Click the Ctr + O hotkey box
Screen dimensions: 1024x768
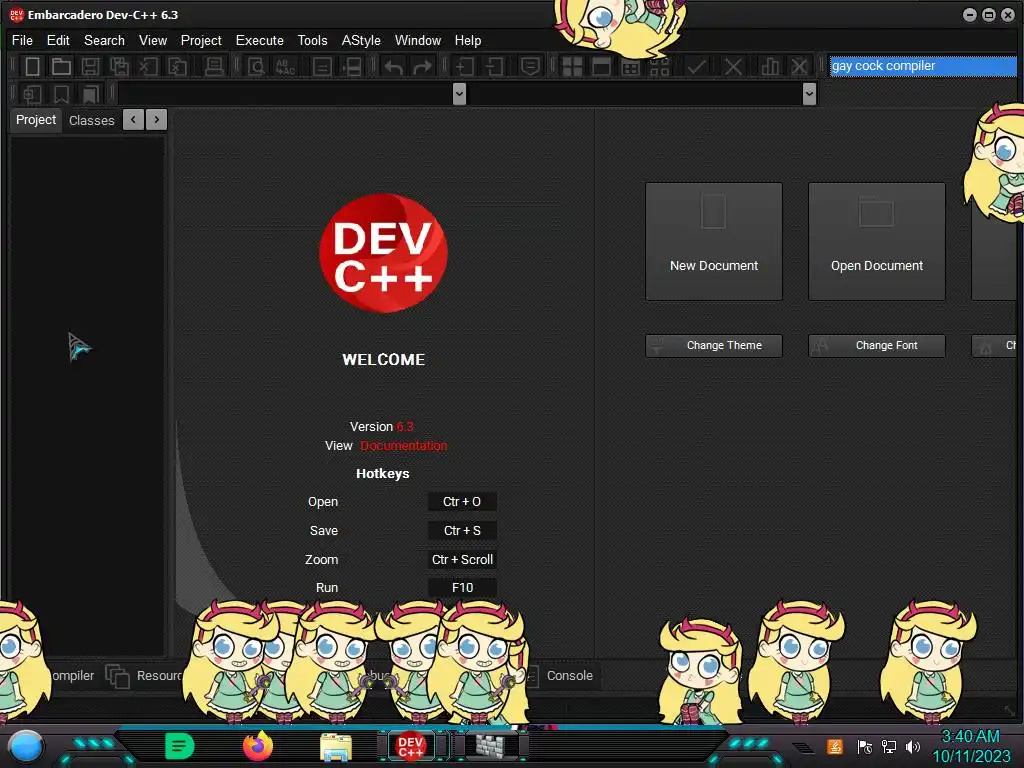[462, 502]
